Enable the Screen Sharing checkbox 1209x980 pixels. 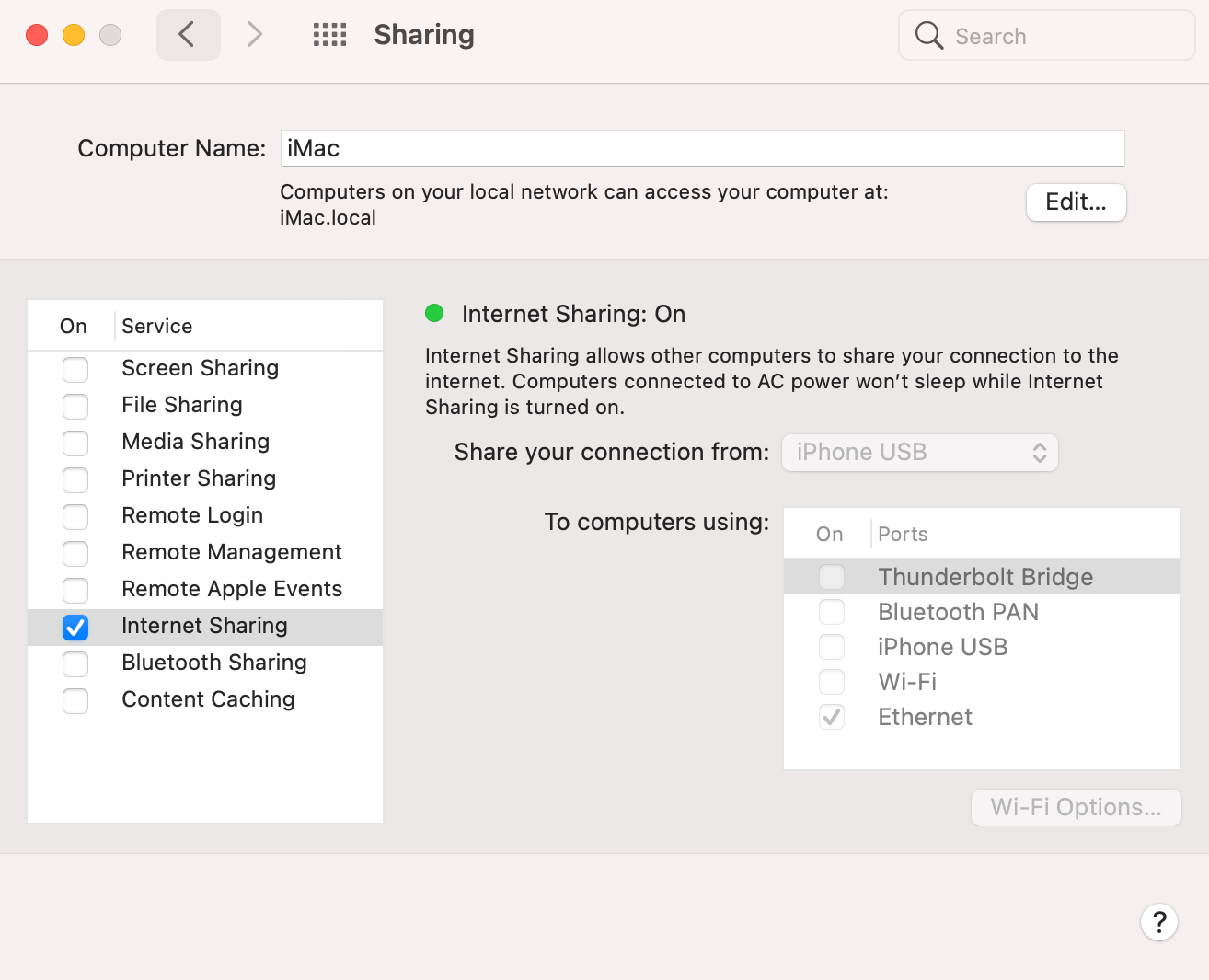75,369
